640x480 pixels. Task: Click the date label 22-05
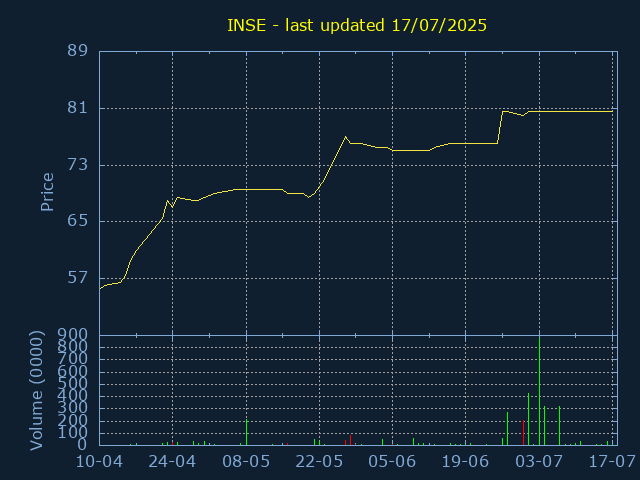(319, 462)
